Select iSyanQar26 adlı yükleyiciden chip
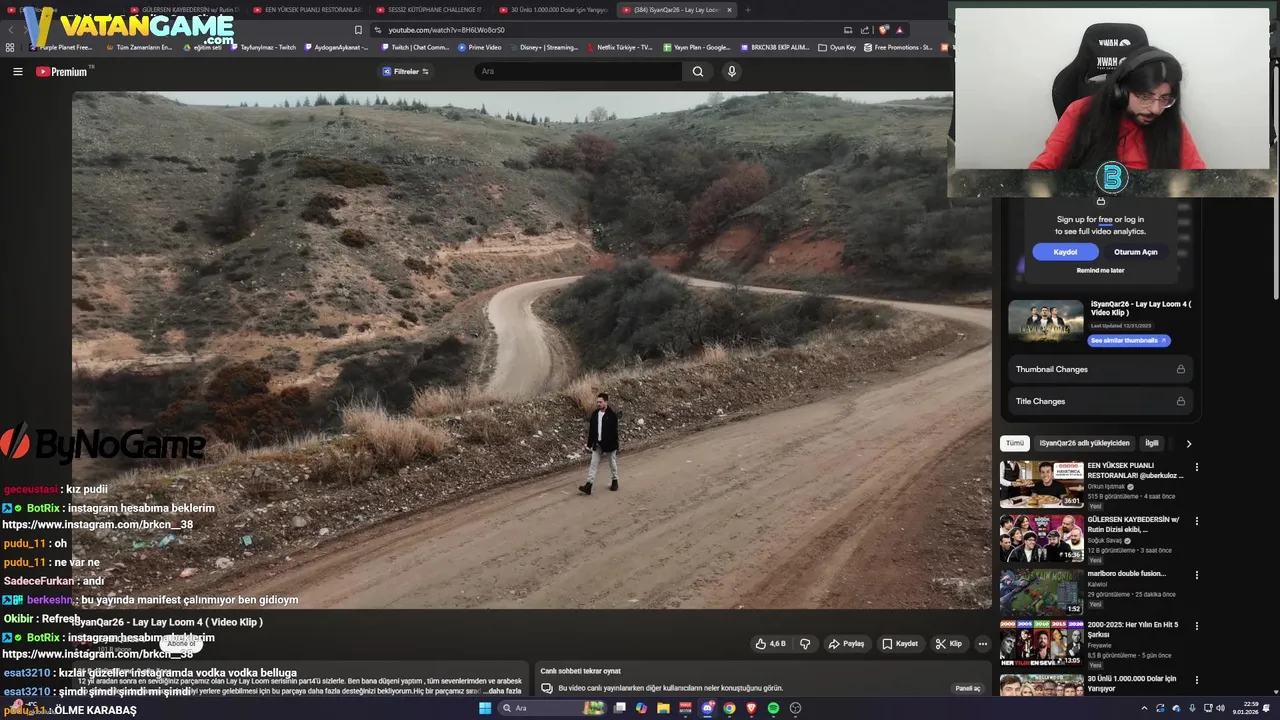Image resolution: width=1280 pixels, height=720 pixels. [1084, 443]
